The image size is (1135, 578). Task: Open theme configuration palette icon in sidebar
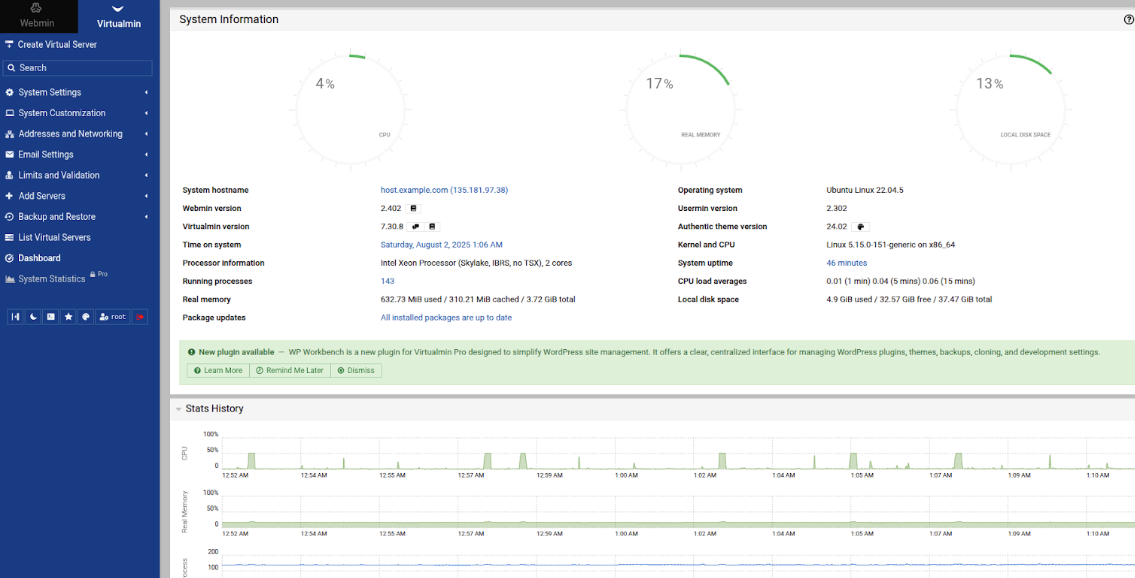(85, 317)
